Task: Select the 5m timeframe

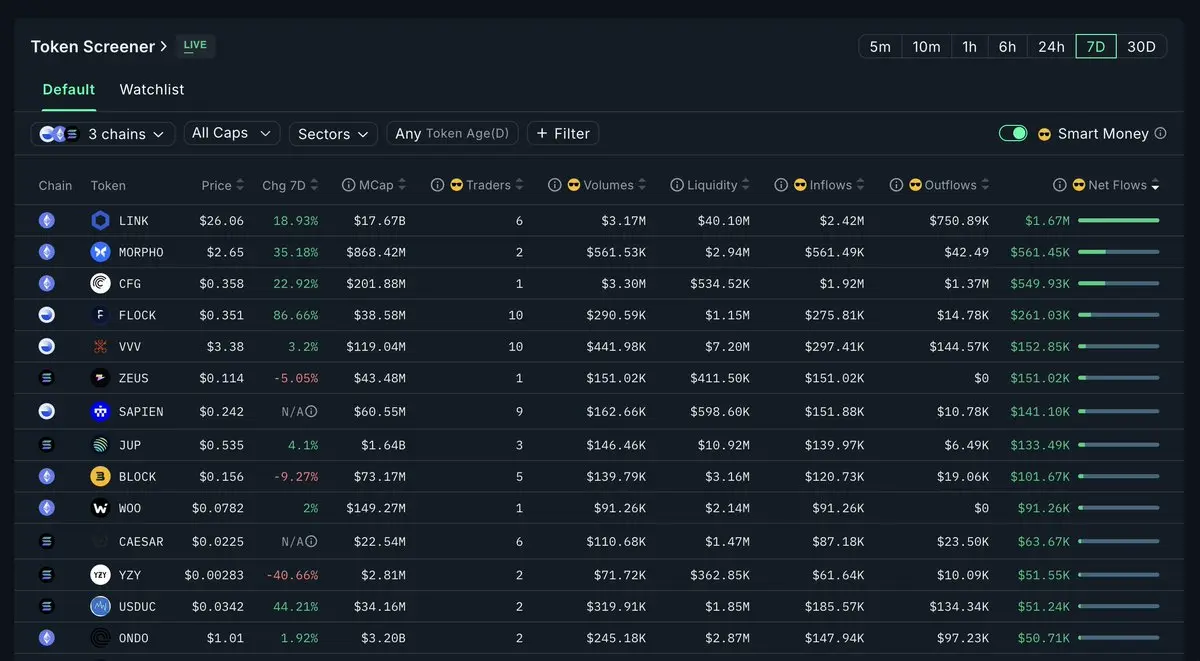Action: [x=880, y=47]
